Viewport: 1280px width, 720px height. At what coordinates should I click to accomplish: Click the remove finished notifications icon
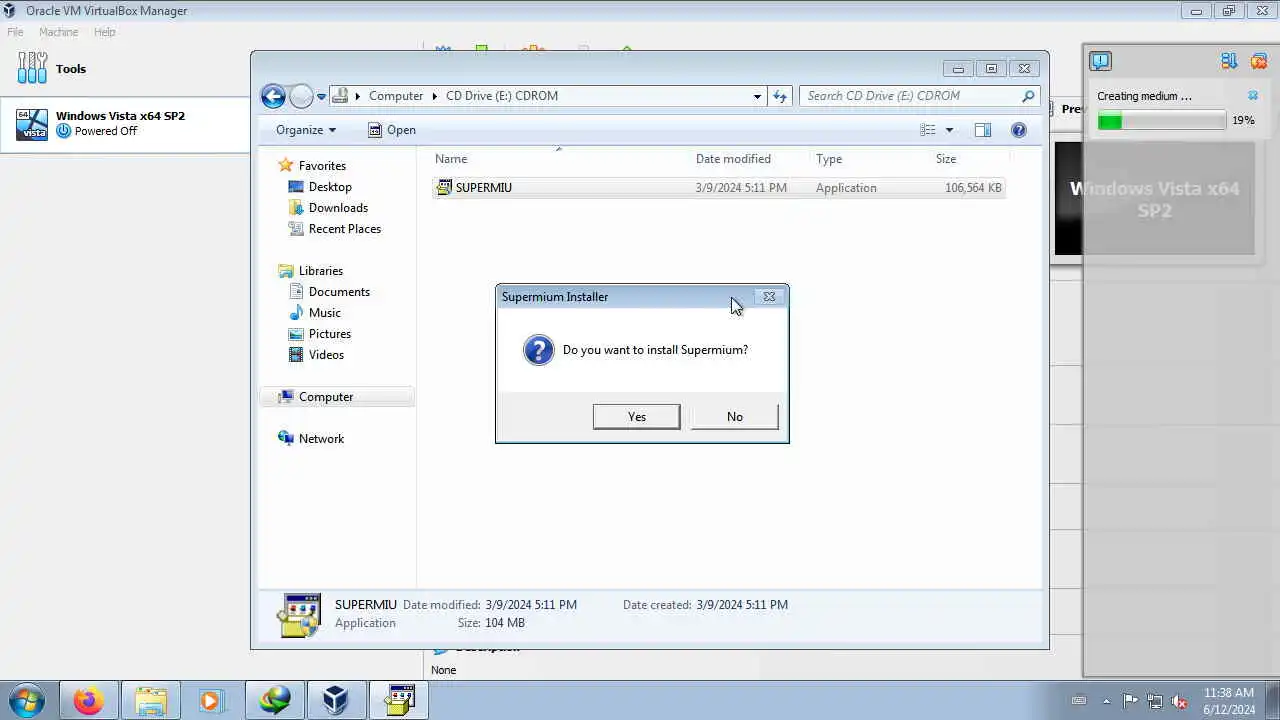coord(1259,62)
